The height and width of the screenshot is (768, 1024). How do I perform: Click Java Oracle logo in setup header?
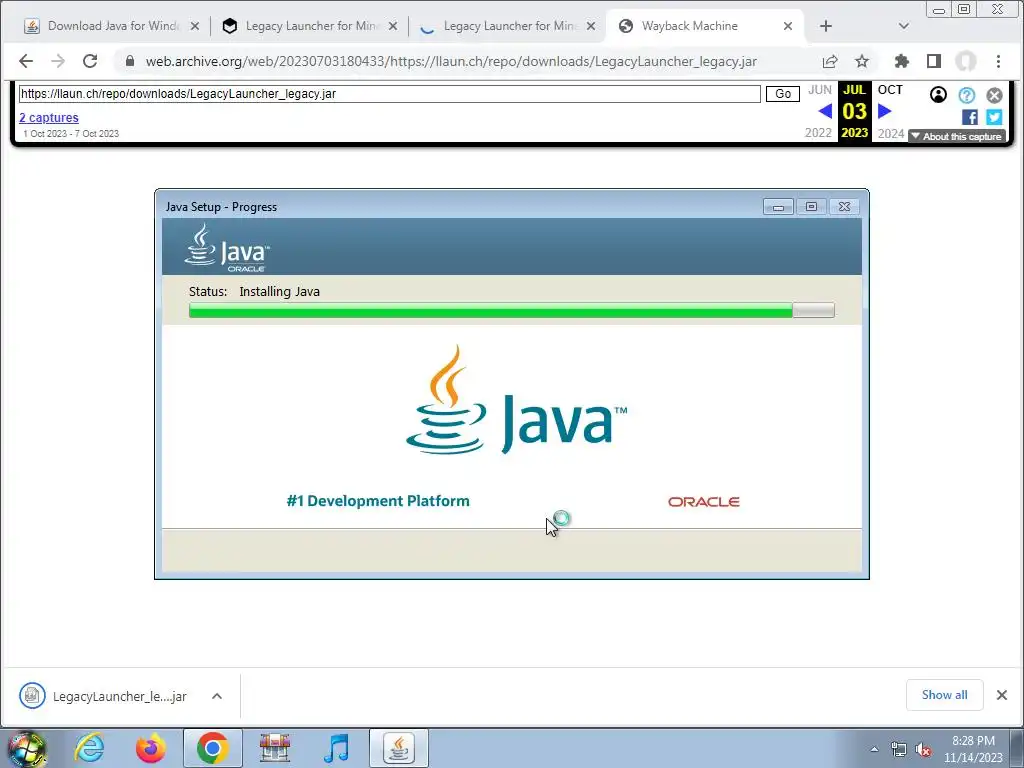click(x=227, y=248)
